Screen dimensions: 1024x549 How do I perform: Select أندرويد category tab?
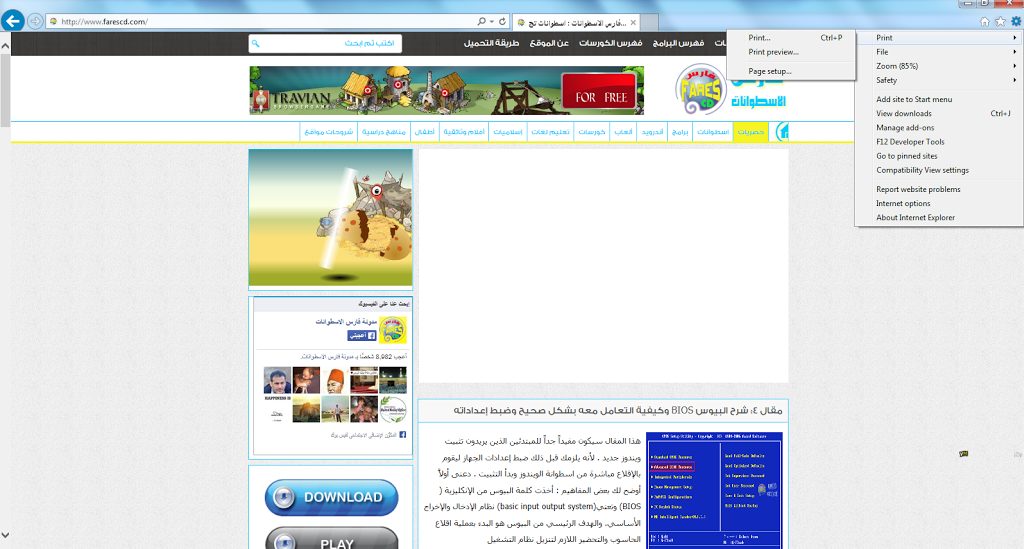652,132
